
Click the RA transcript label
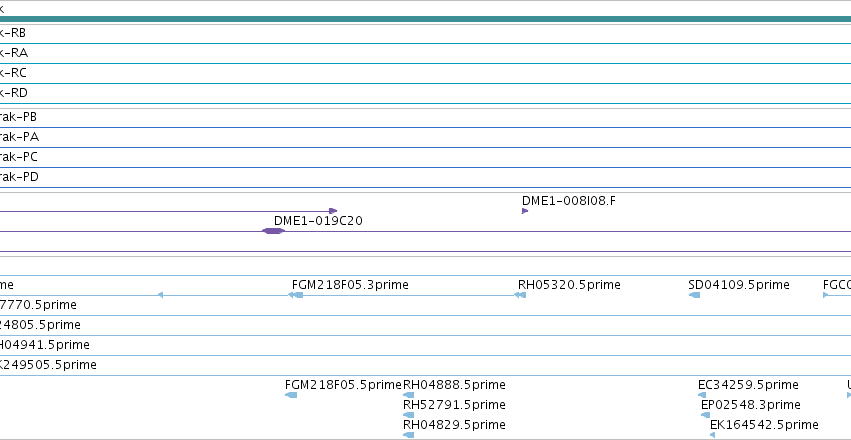pyautogui.click(x=14, y=53)
